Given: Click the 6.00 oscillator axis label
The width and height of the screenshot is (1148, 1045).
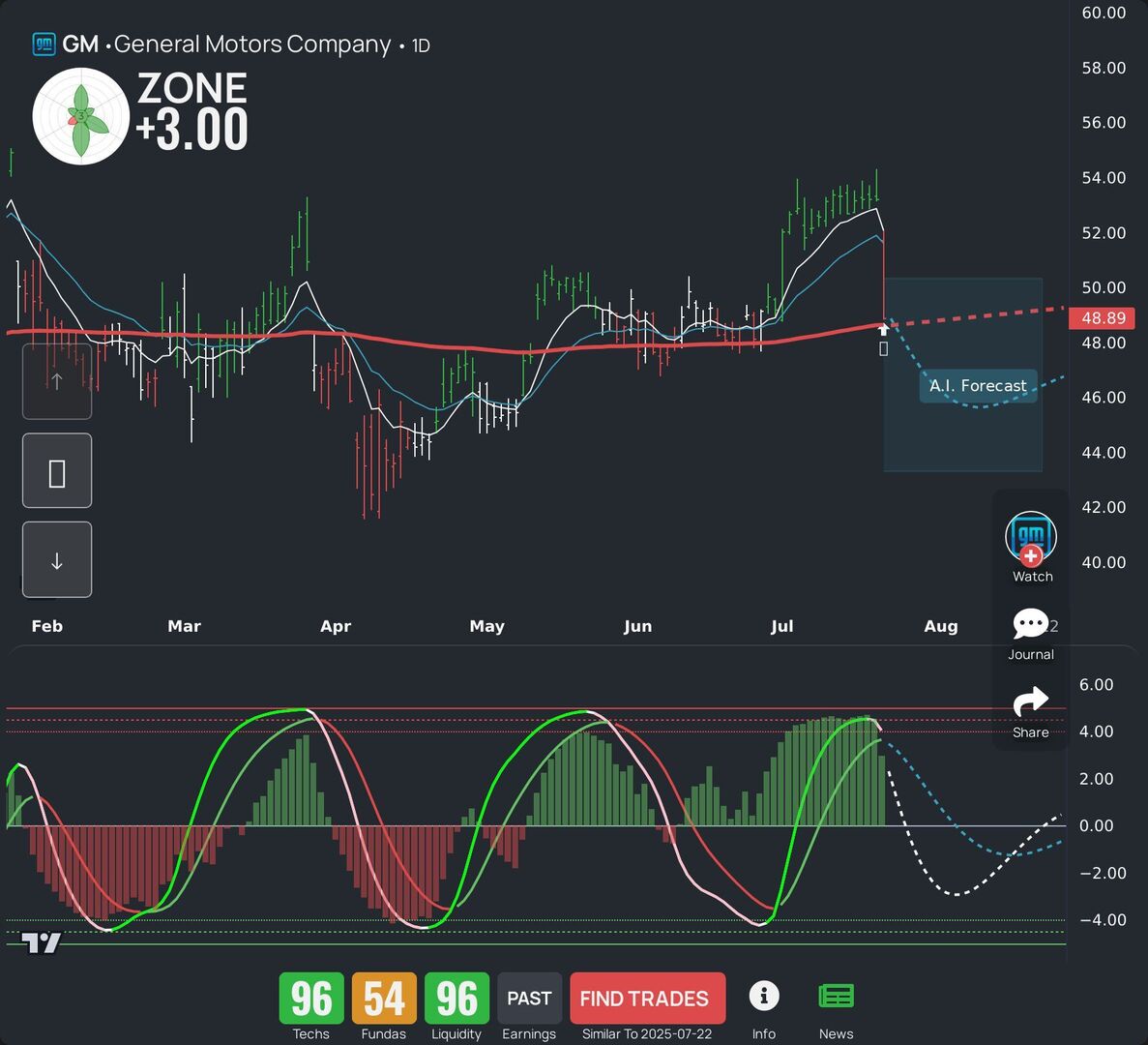Looking at the screenshot, I should [x=1096, y=685].
